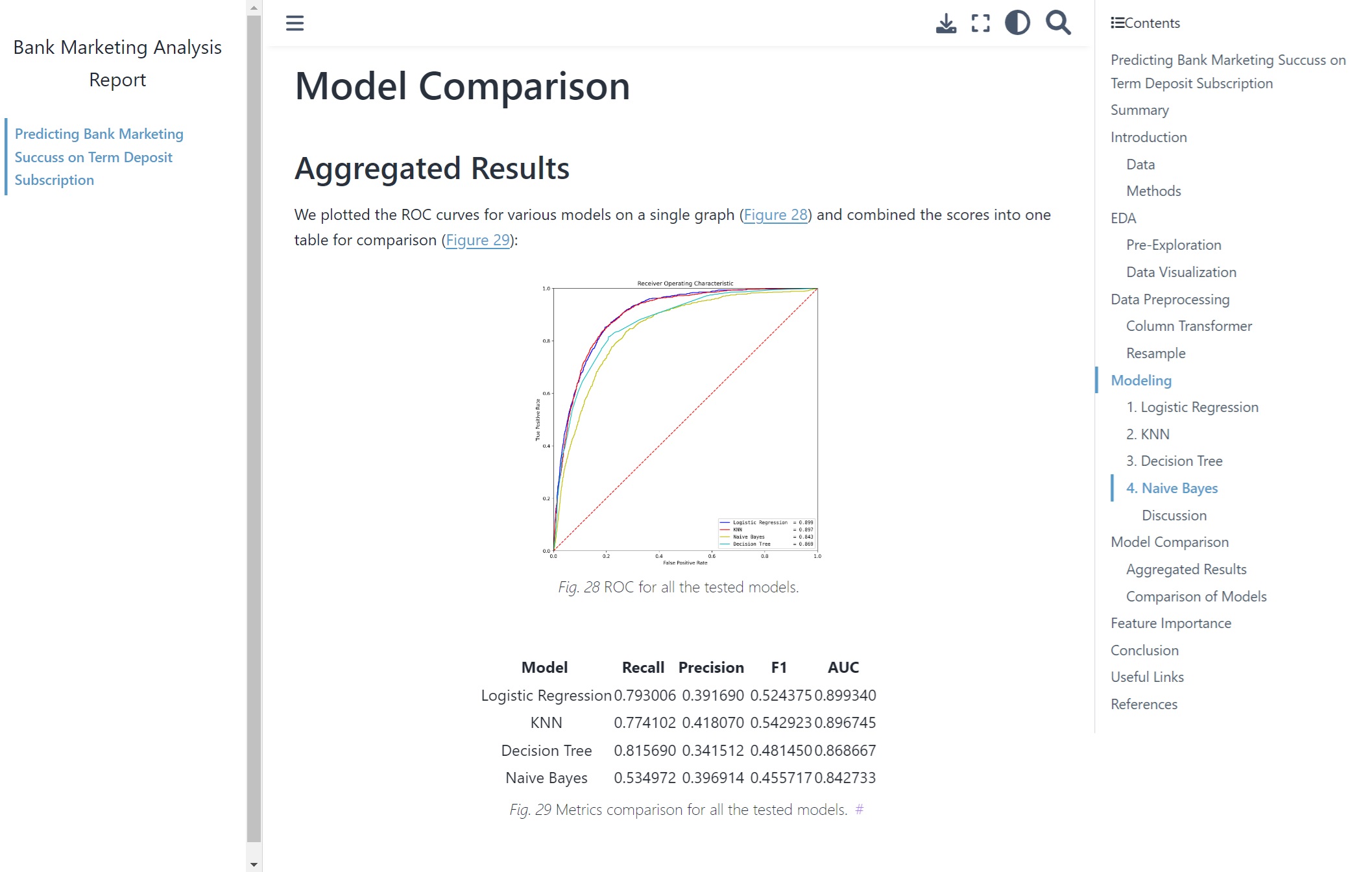This screenshot has height=872, width=1372.
Task: Open Predicting Bank Marketing Succuss sidebar link
Action: 99,157
